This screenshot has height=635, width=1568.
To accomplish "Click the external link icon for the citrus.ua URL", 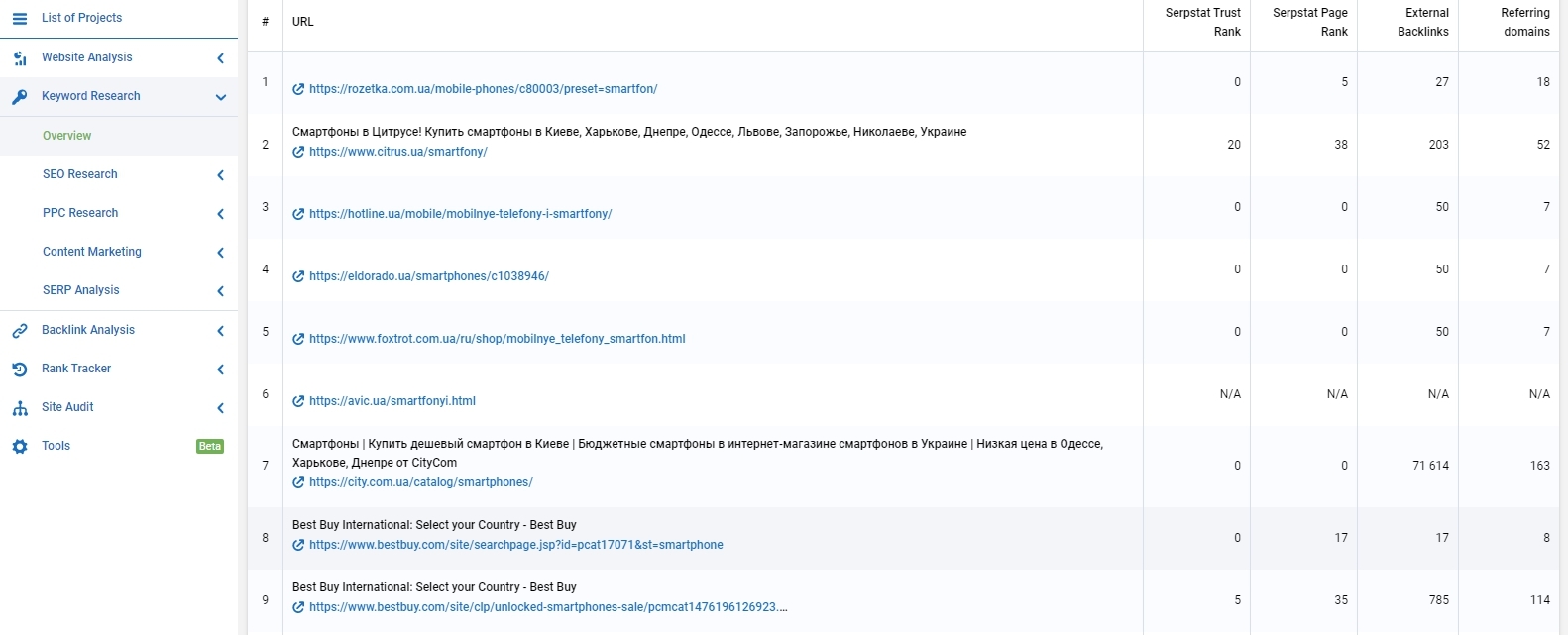I will 298,152.
